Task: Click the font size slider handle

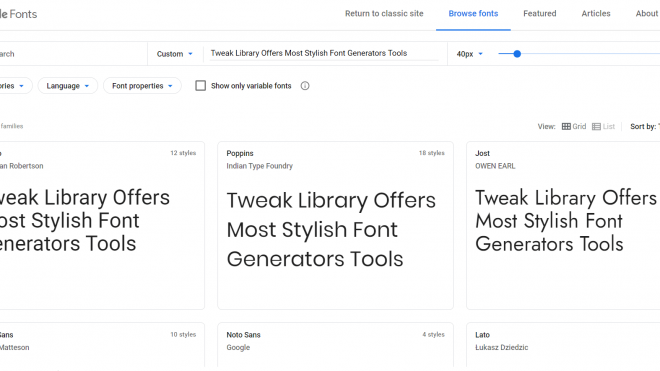Action: tap(517, 54)
